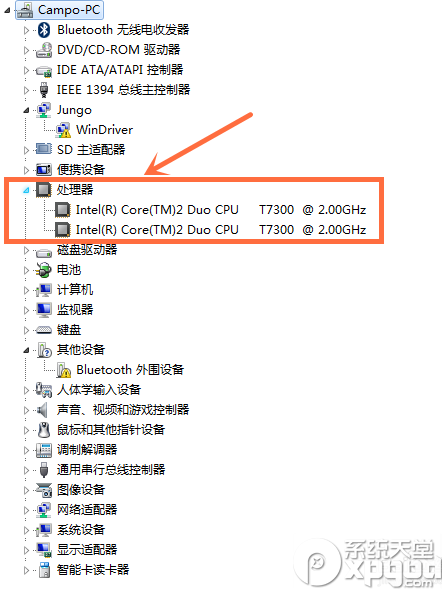Select the second Intel Core2 Duo T7300 entry
This screenshot has width=442, height=590.
(x=220, y=230)
